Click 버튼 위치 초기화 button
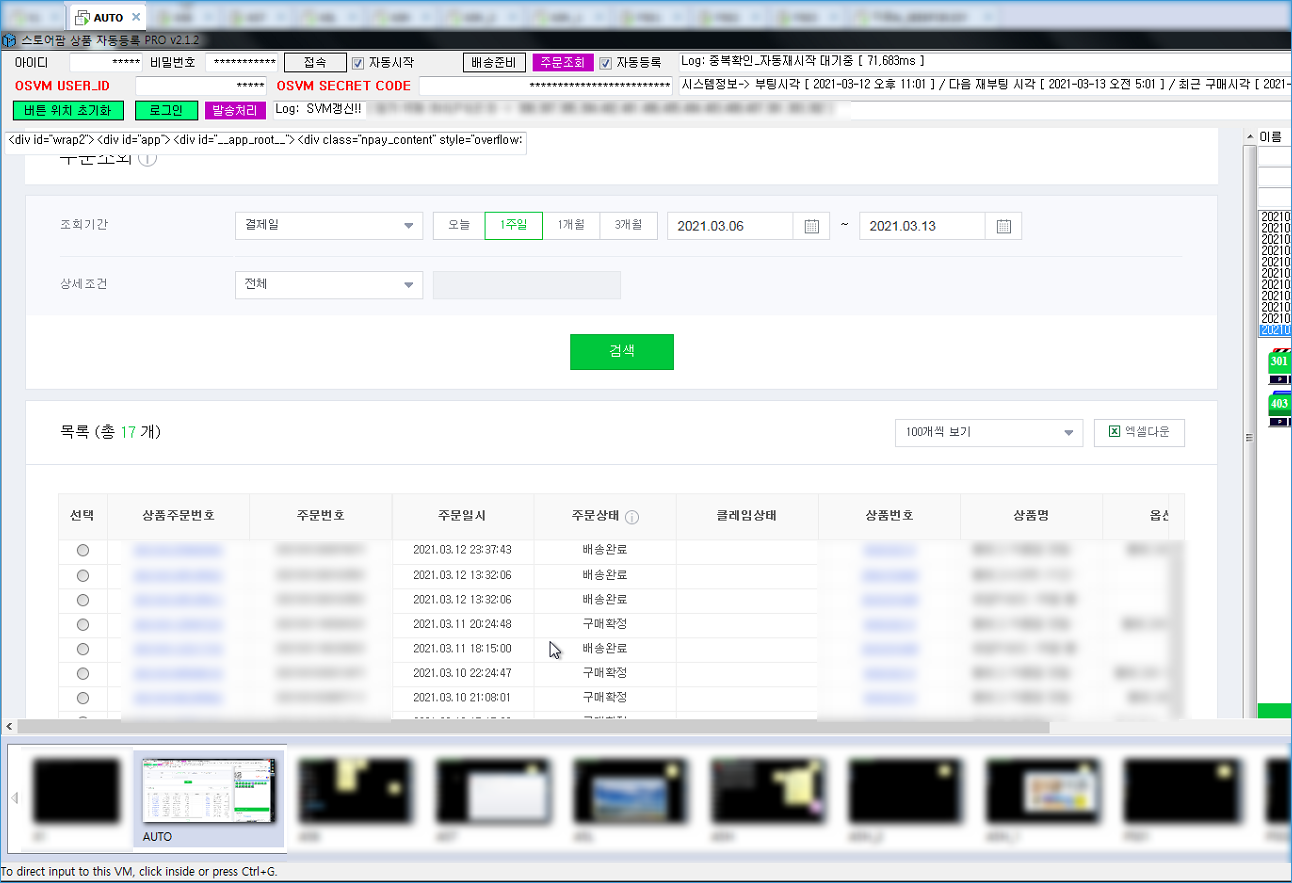This screenshot has height=883, width=1292. (69, 110)
